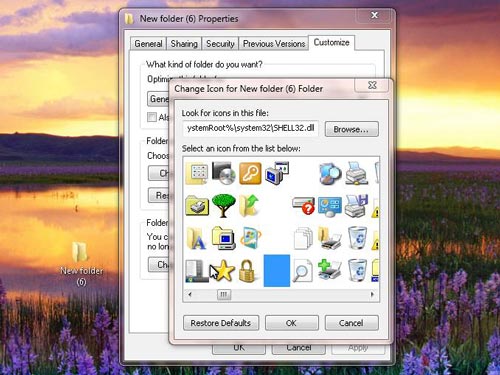Open the Sharing tab

tap(184, 44)
